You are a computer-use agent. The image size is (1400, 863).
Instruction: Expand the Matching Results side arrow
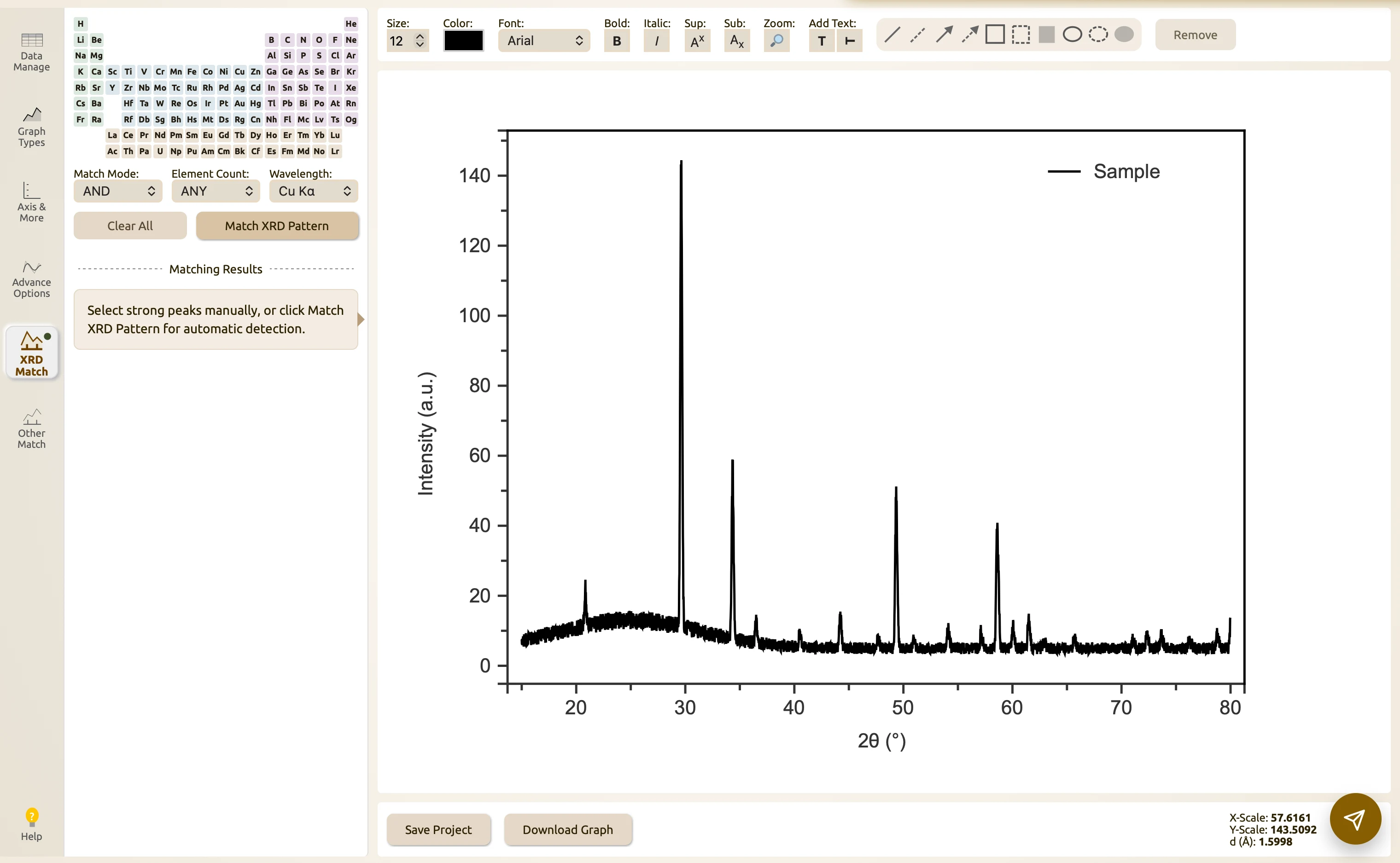(361, 319)
